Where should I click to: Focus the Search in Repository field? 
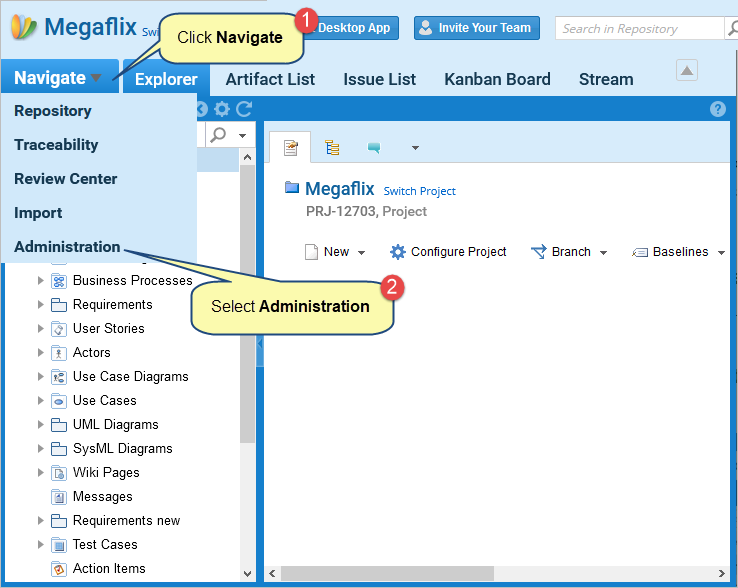coord(640,28)
